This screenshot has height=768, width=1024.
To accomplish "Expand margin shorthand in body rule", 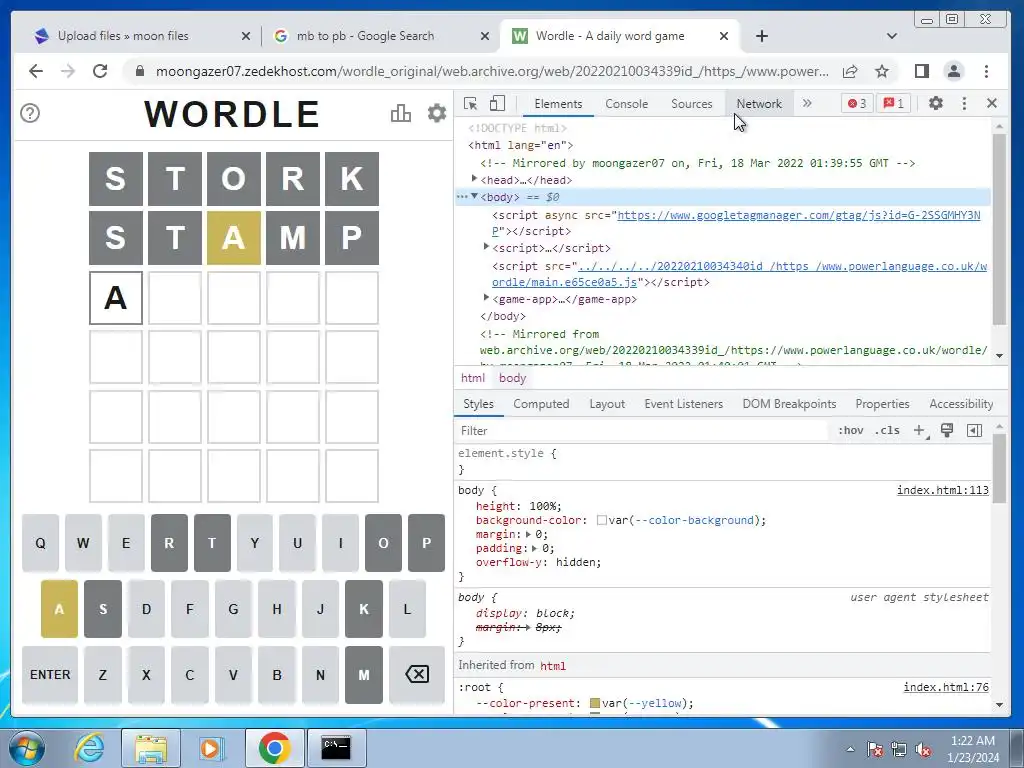I will [528, 534].
